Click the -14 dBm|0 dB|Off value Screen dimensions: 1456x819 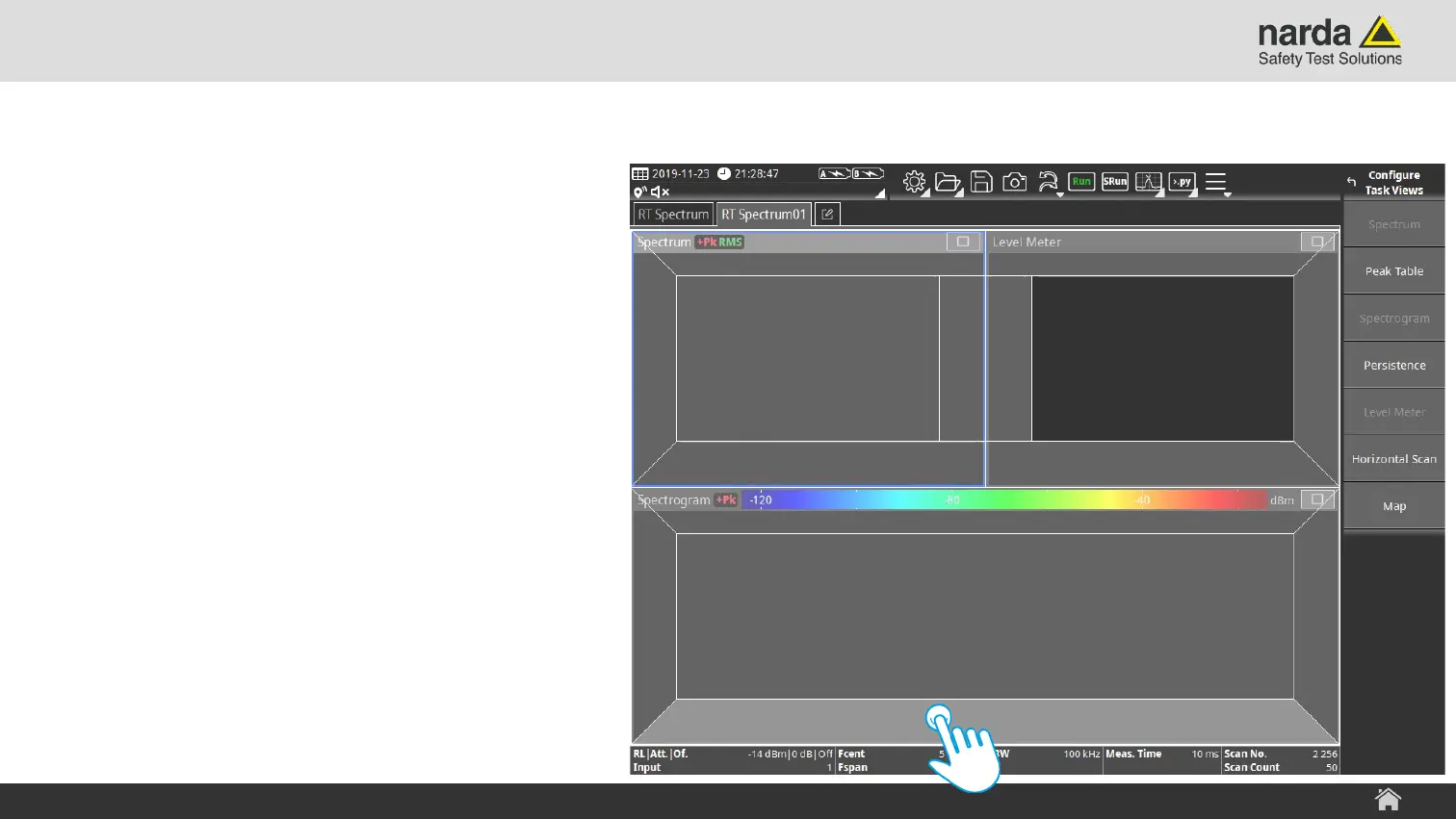click(x=791, y=754)
